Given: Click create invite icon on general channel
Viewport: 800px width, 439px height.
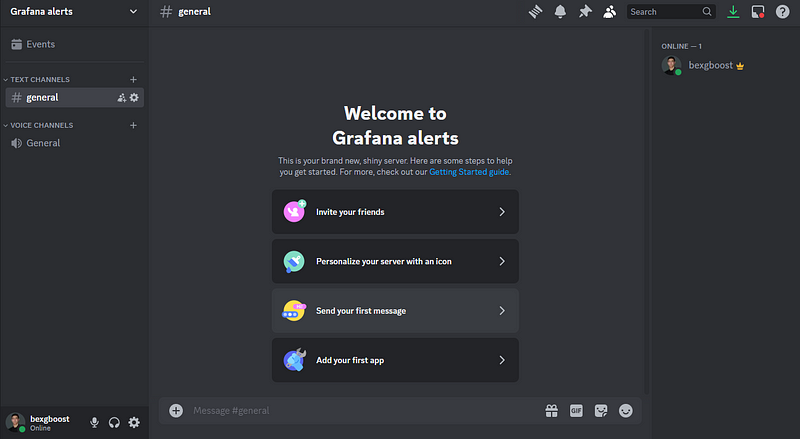Looking at the screenshot, I should pyautogui.click(x=121, y=97).
